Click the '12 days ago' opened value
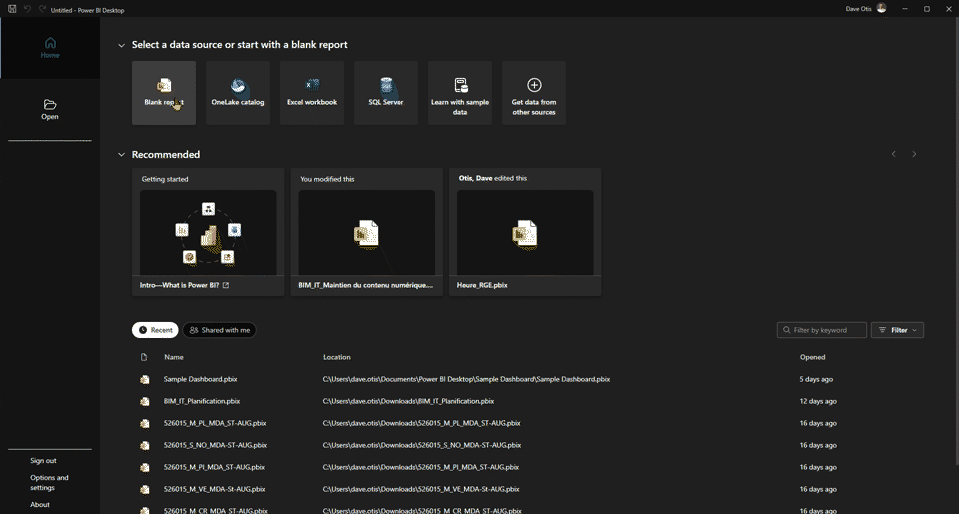 tap(818, 401)
